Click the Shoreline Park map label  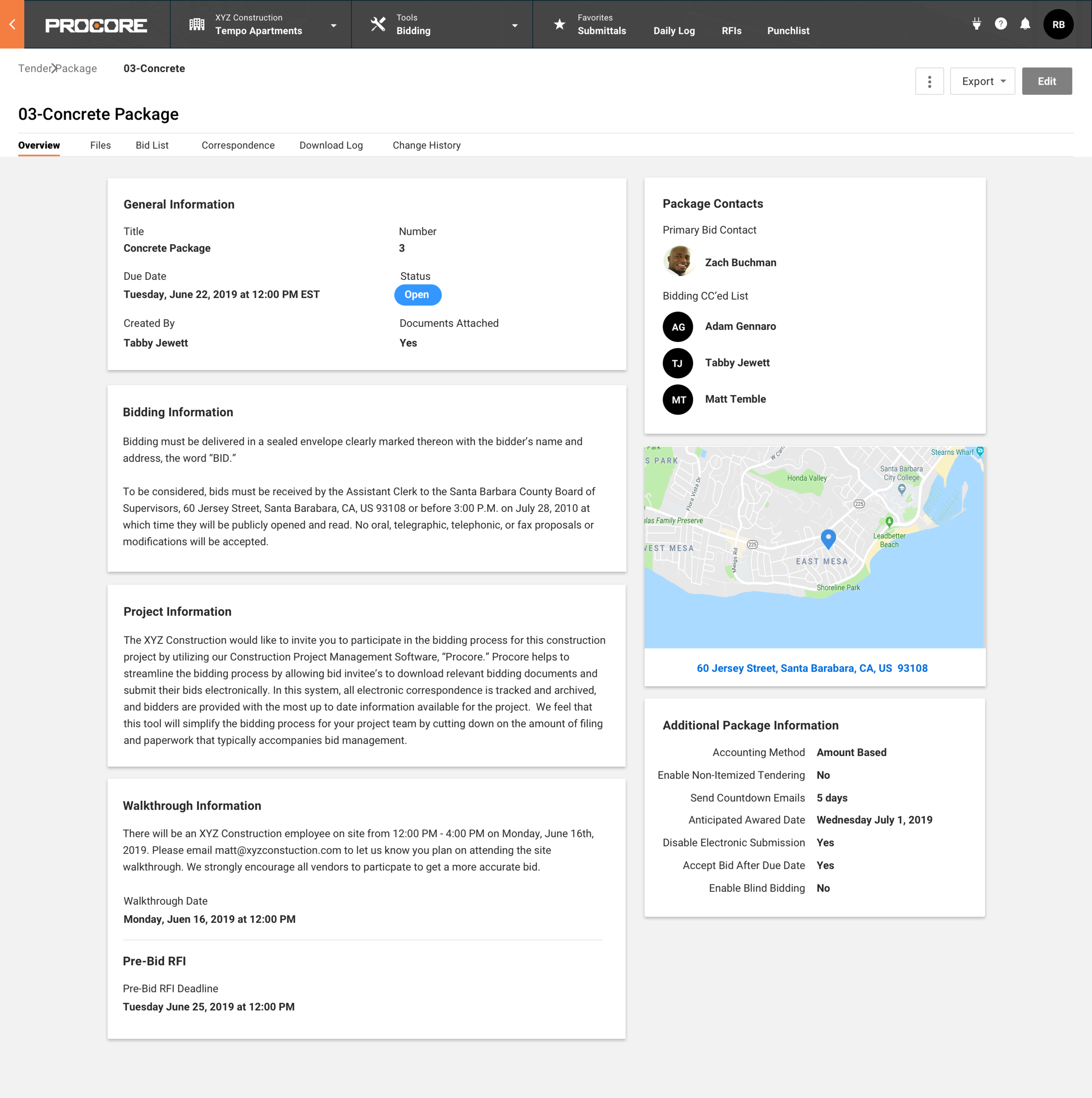pyautogui.click(x=839, y=587)
